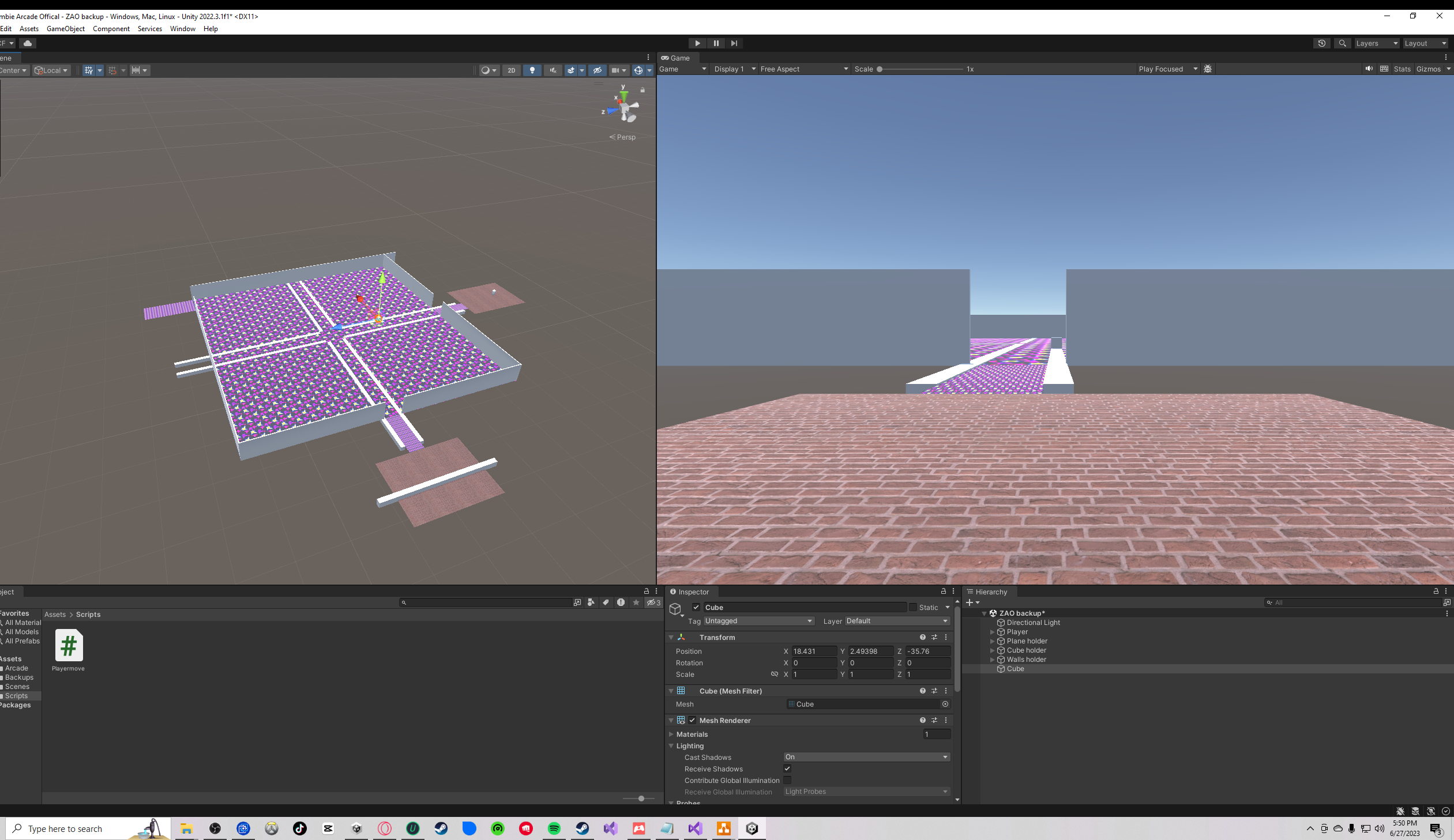Open the Layers dropdown

coord(1377,43)
